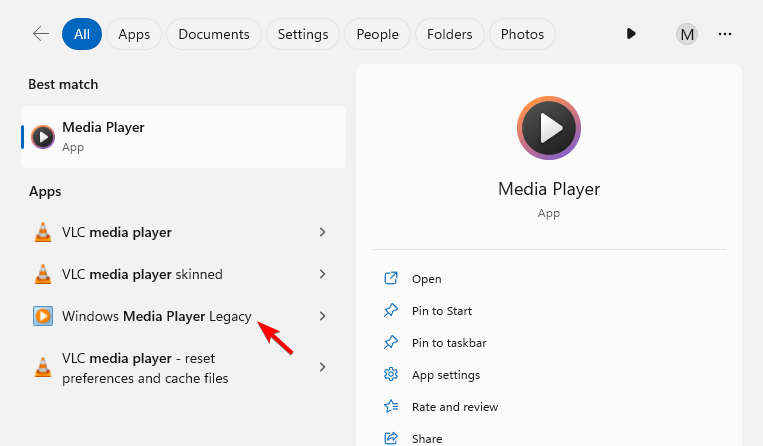Viewport: 763px width, 446px height.
Task: Switch to the Photos filter tab
Action: 522,34
